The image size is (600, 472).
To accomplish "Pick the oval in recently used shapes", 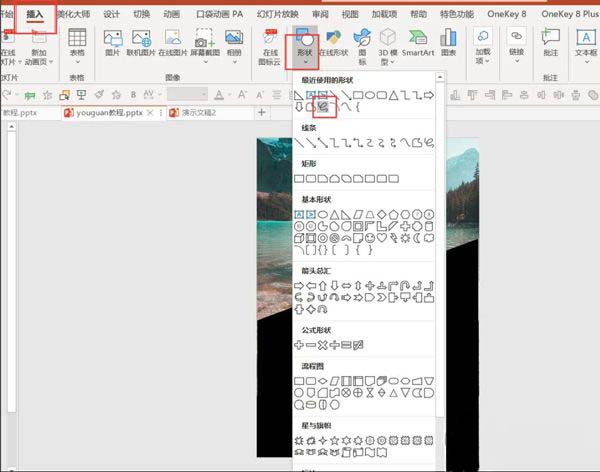I will (370, 95).
